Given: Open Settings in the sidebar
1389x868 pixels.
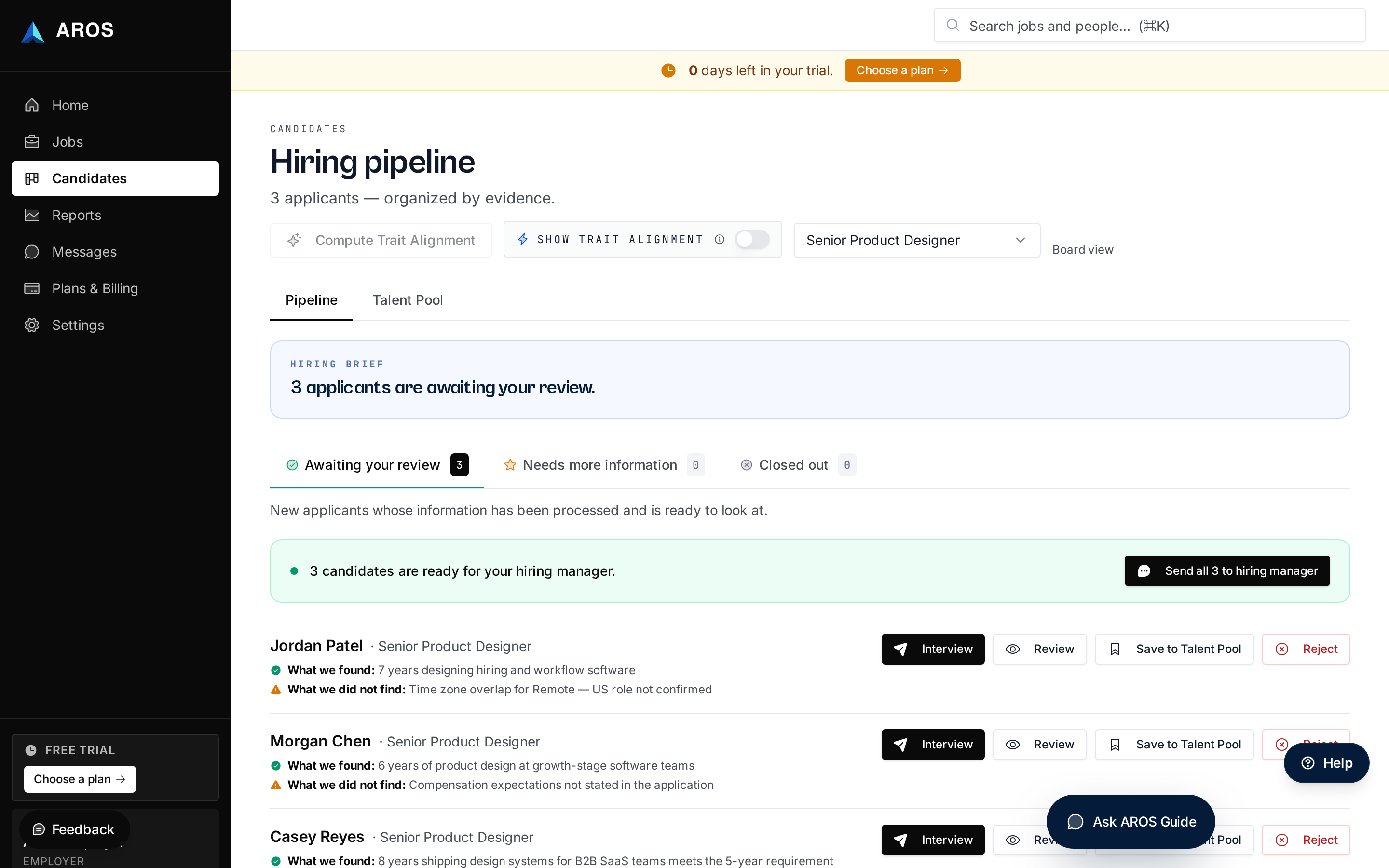Looking at the screenshot, I should pyautogui.click(x=115, y=325).
